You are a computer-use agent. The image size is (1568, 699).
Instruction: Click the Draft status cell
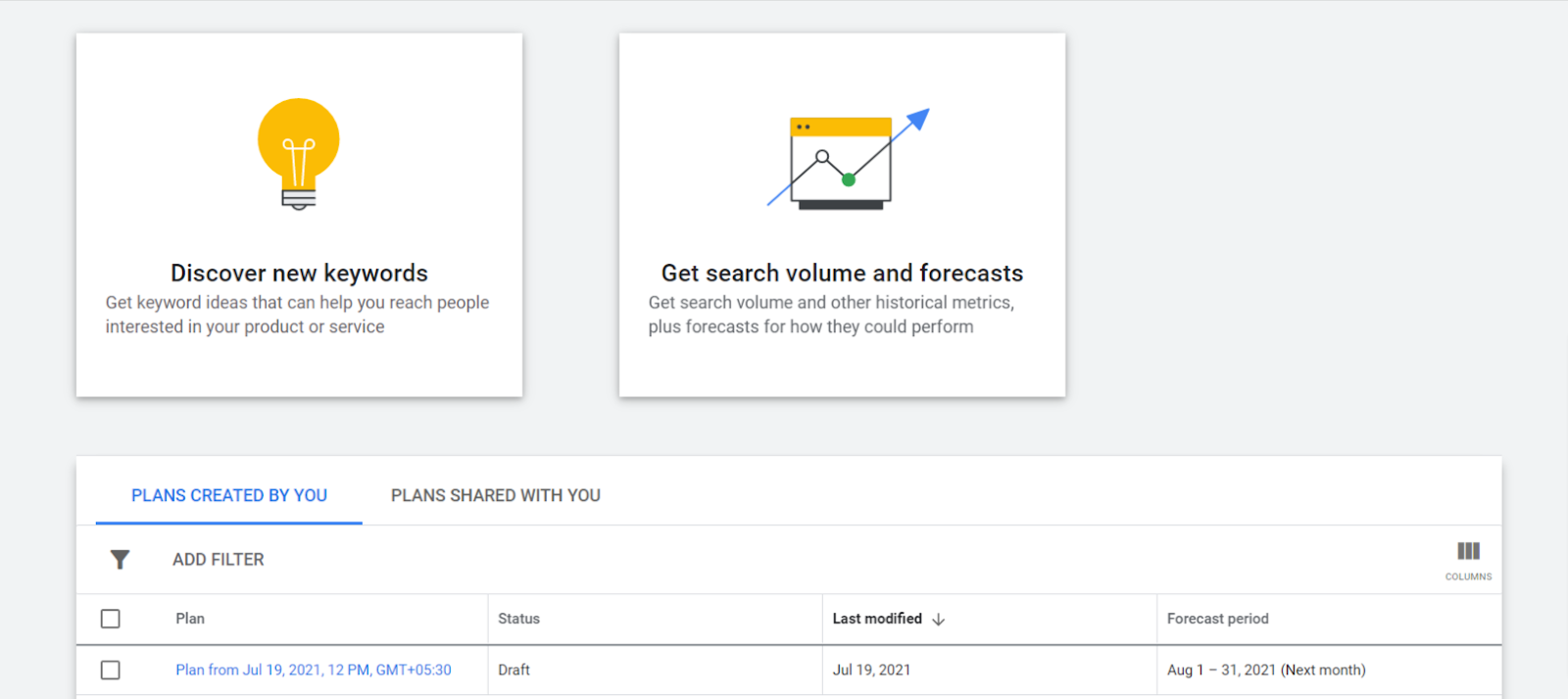coord(514,671)
